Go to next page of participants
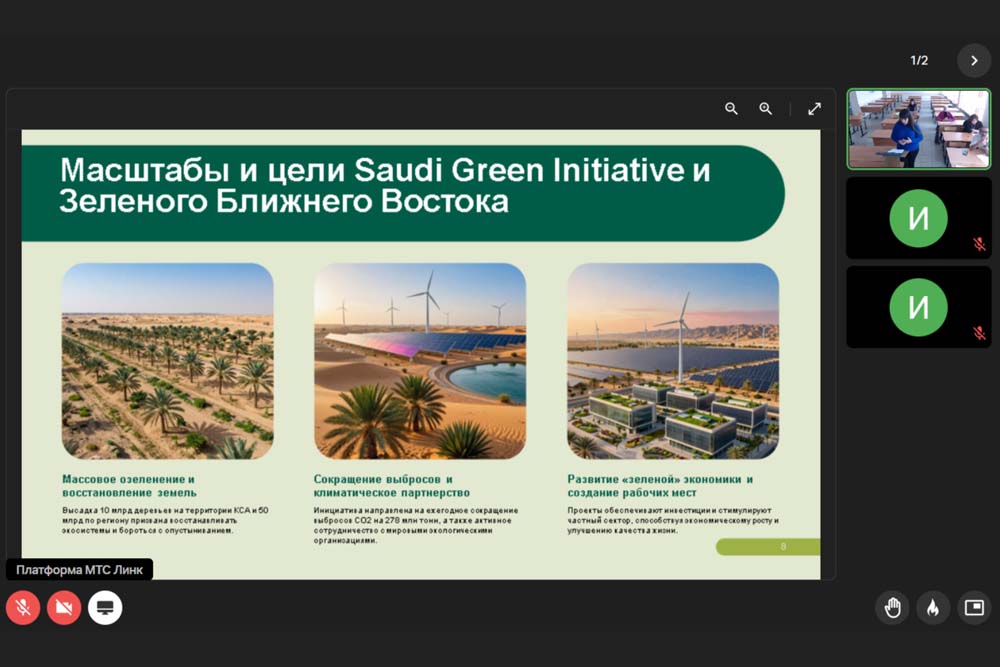 (x=973, y=61)
